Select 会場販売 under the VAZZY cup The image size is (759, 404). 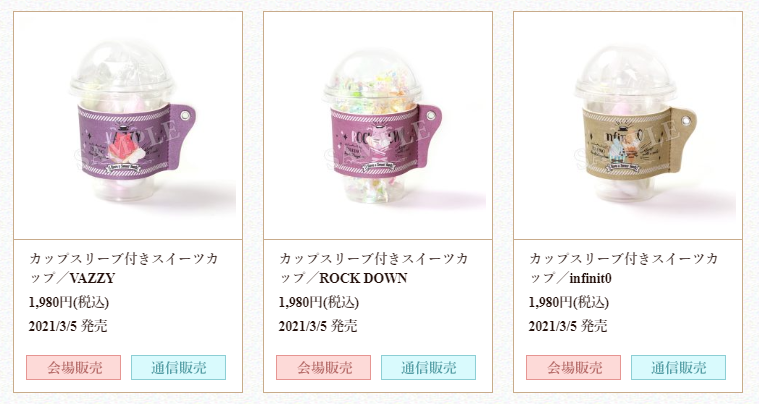(74, 368)
